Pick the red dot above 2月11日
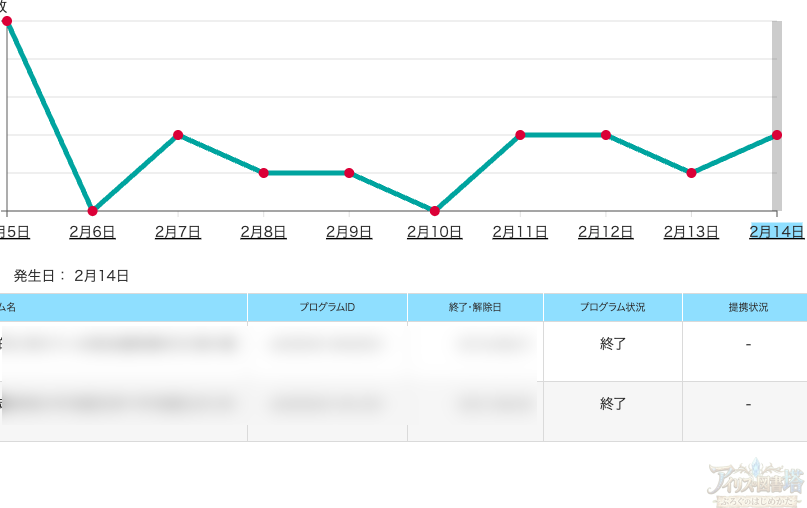 point(521,135)
